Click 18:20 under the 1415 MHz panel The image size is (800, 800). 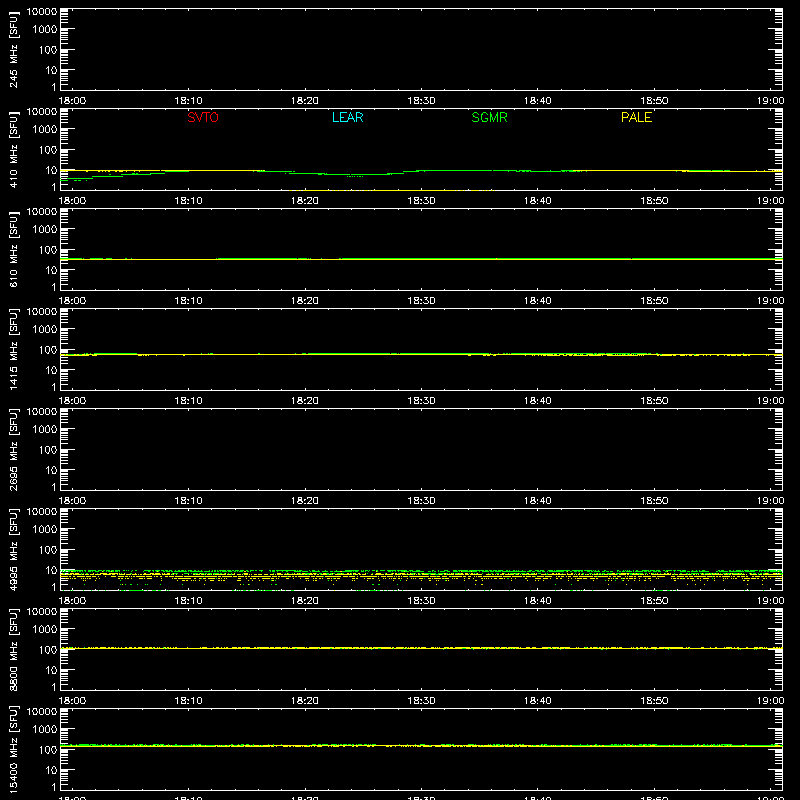point(305,401)
